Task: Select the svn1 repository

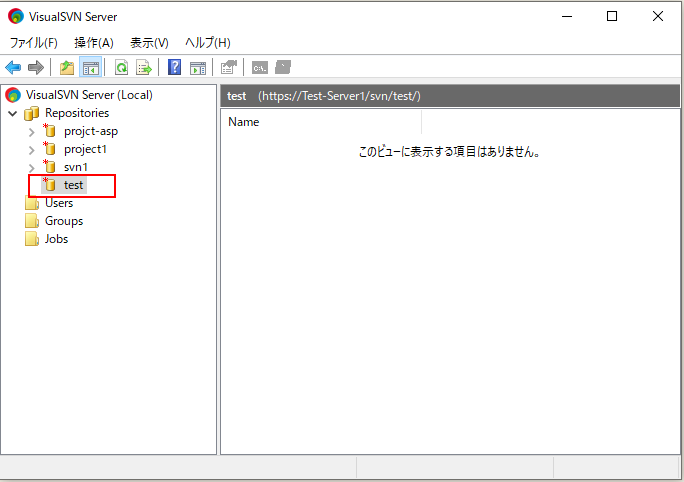Action: pos(75,167)
